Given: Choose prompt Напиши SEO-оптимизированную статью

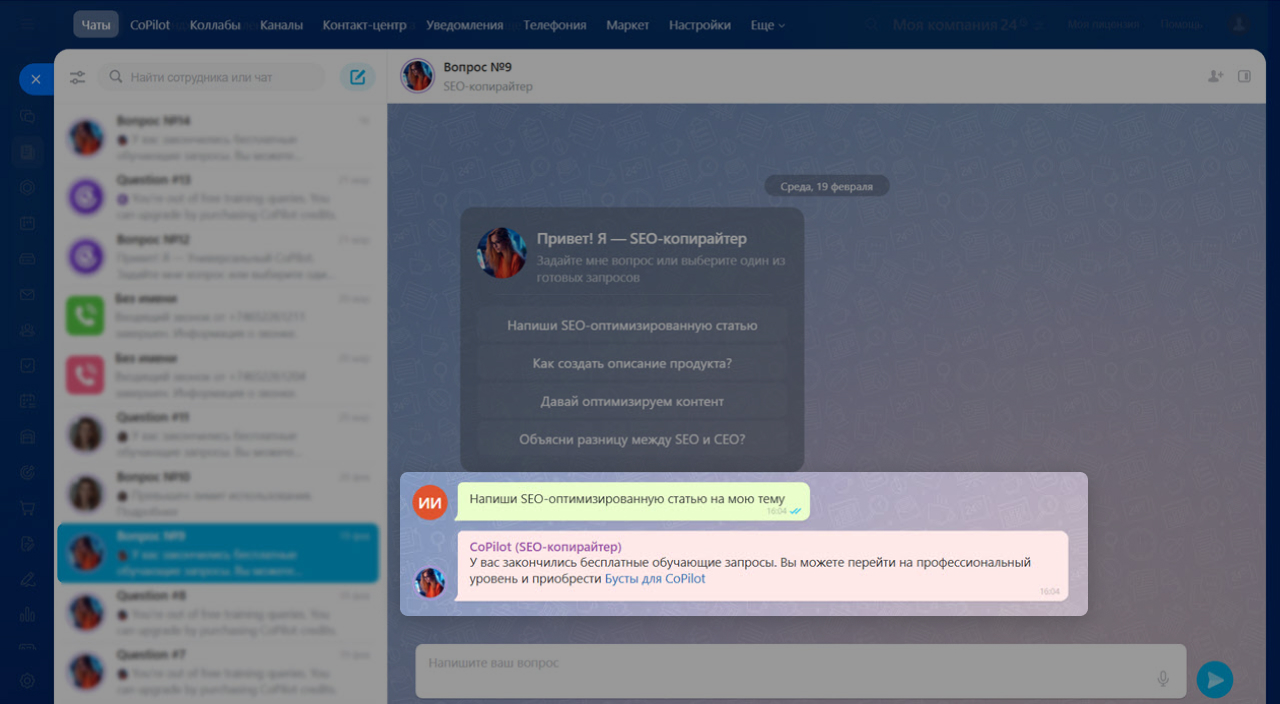Looking at the screenshot, I should (x=632, y=325).
